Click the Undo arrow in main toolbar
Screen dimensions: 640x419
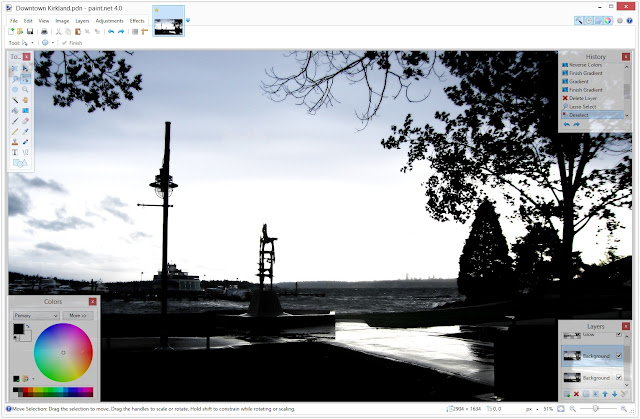click(111, 31)
